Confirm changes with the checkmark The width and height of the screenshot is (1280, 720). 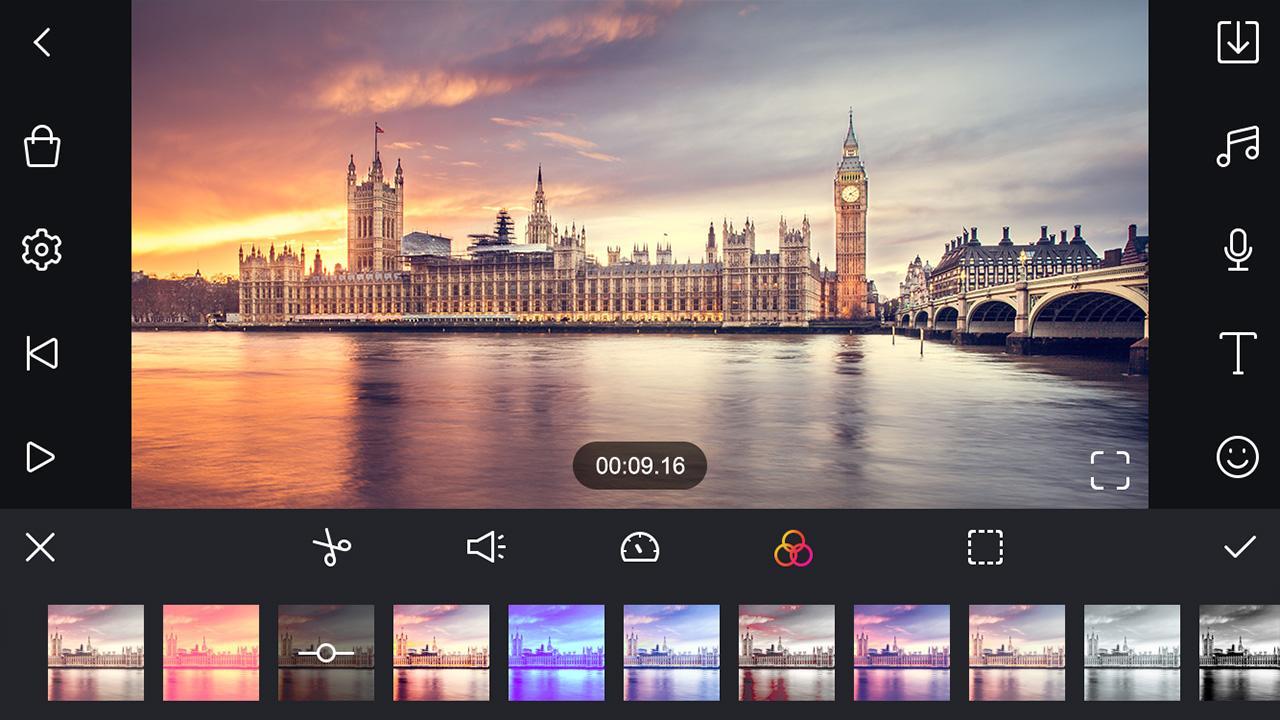[1240, 547]
